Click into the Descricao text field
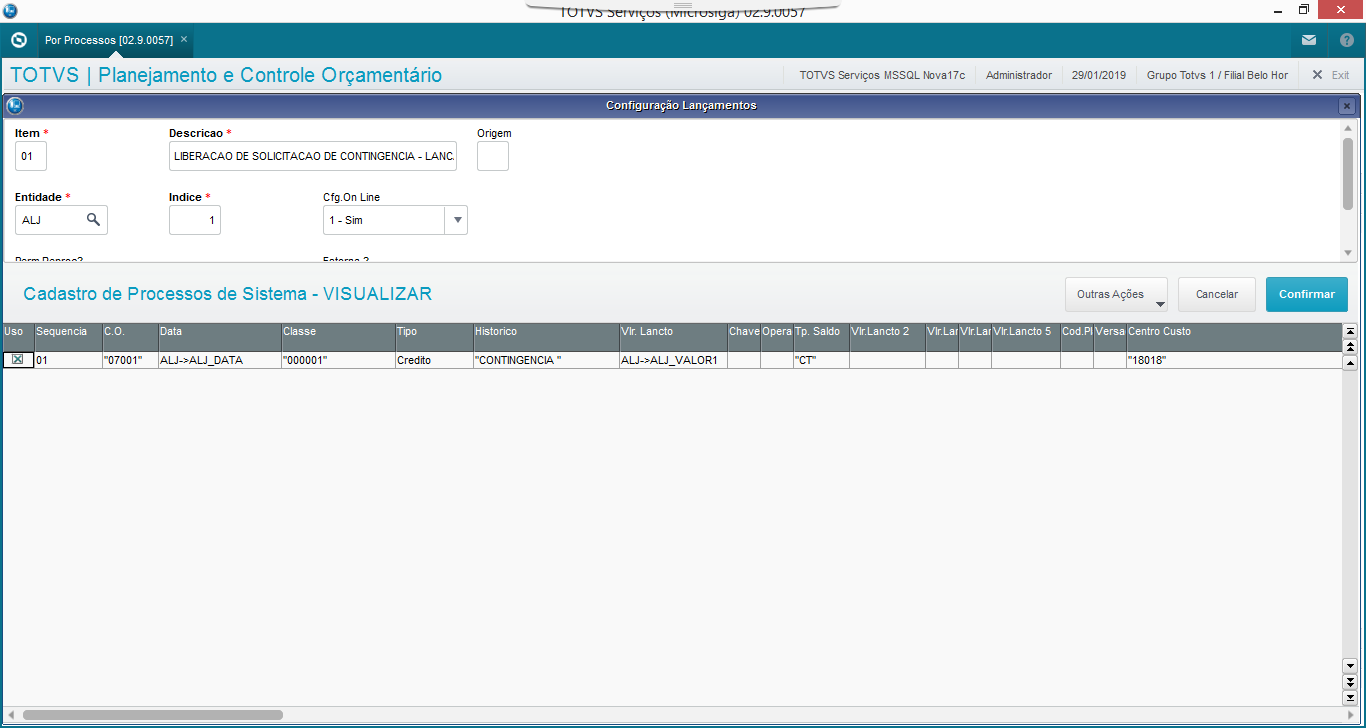1366x728 pixels. click(x=313, y=156)
